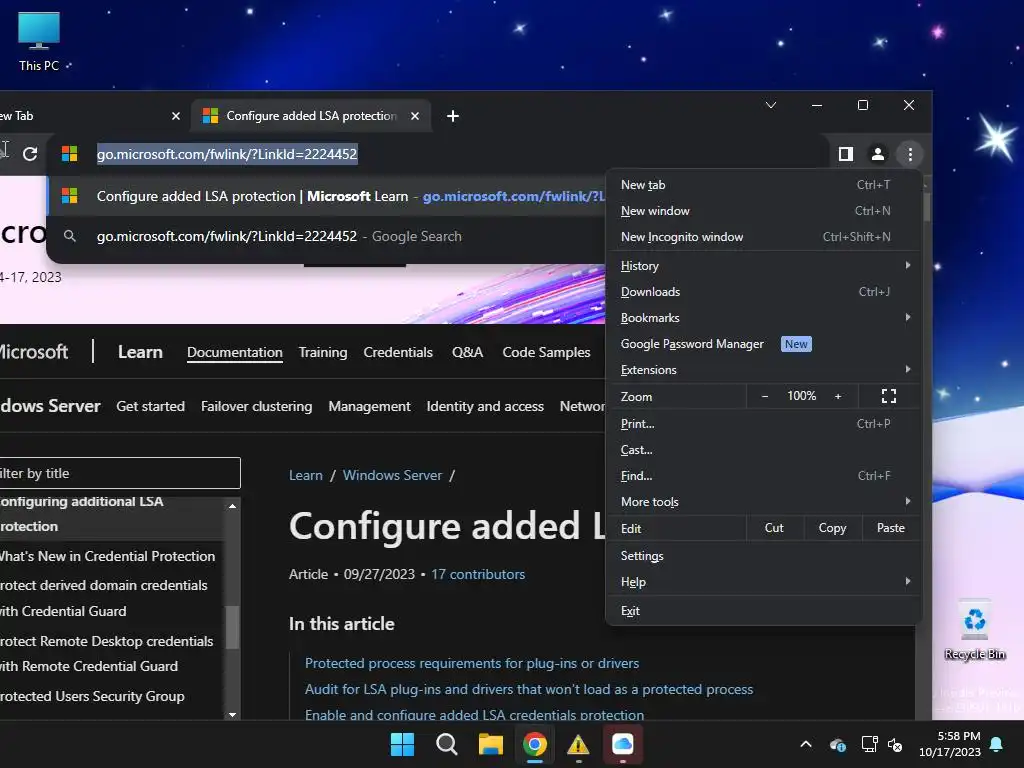Viewport: 1024px width, 768px height.
Task: Click the yellow warning triangle taskbar icon
Action: pyautogui.click(x=578, y=744)
